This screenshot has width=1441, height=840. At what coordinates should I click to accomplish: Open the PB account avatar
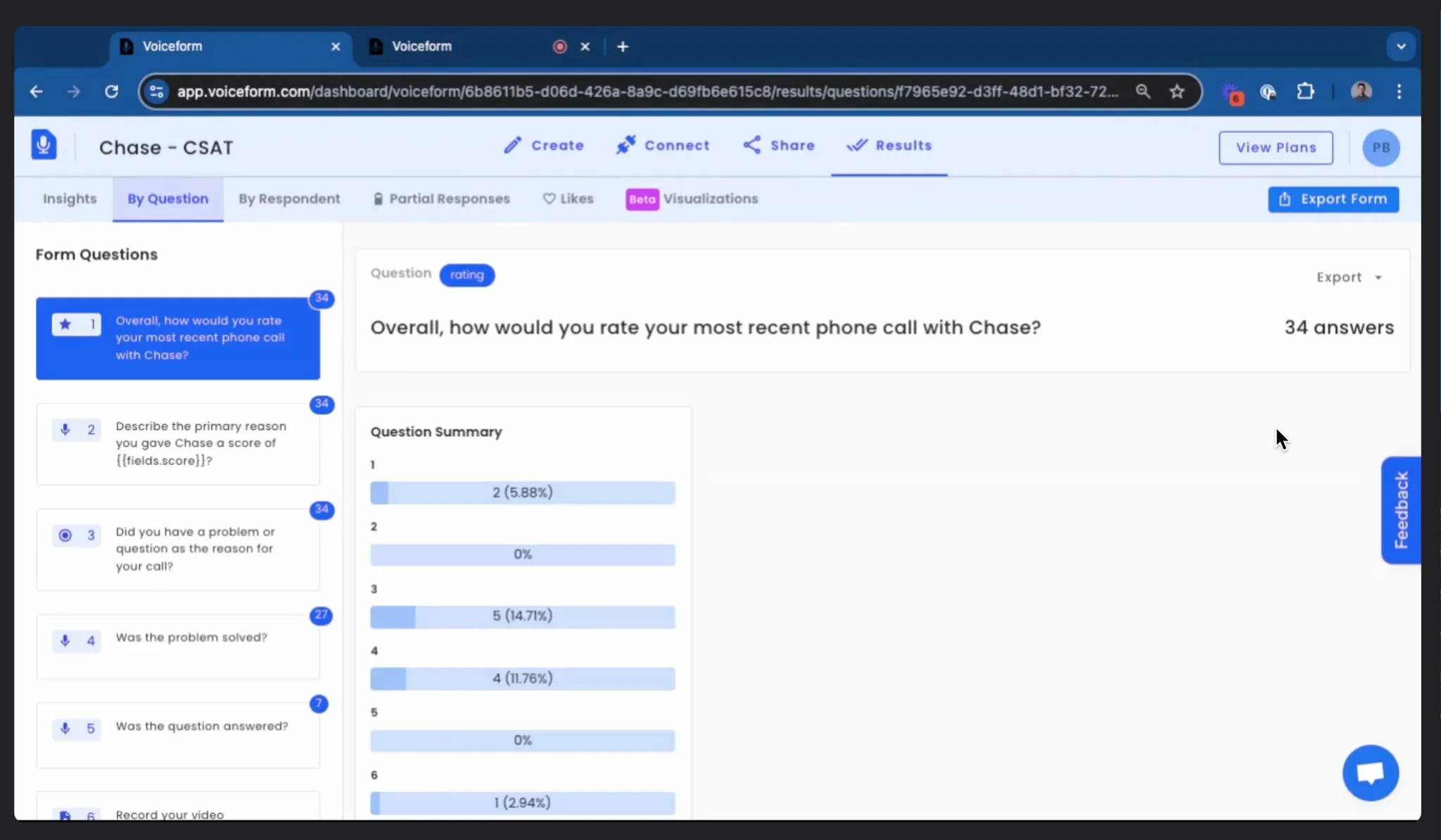click(x=1380, y=148)
